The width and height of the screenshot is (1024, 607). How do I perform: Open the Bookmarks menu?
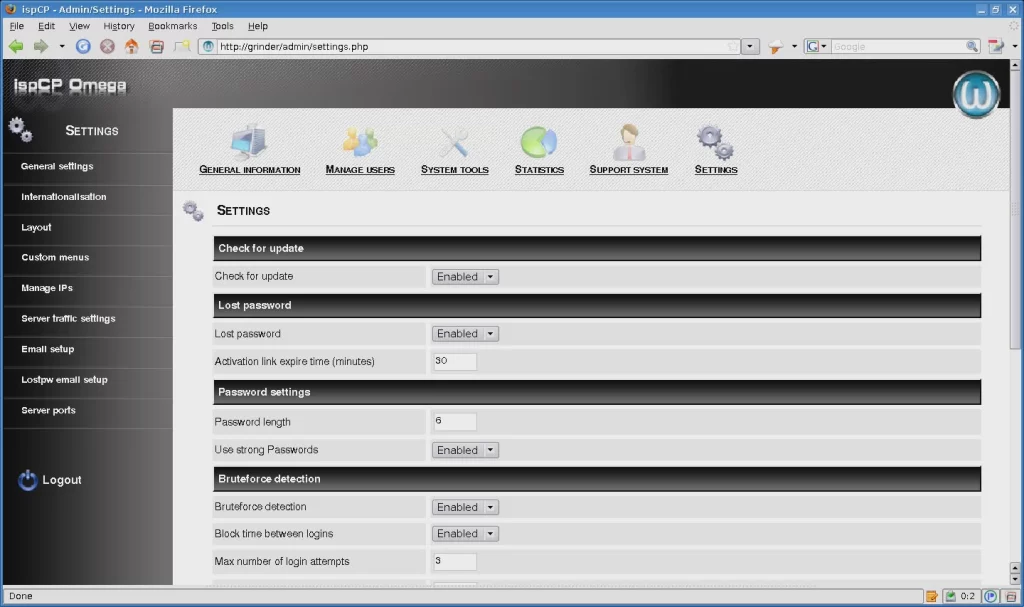[172, 26]
